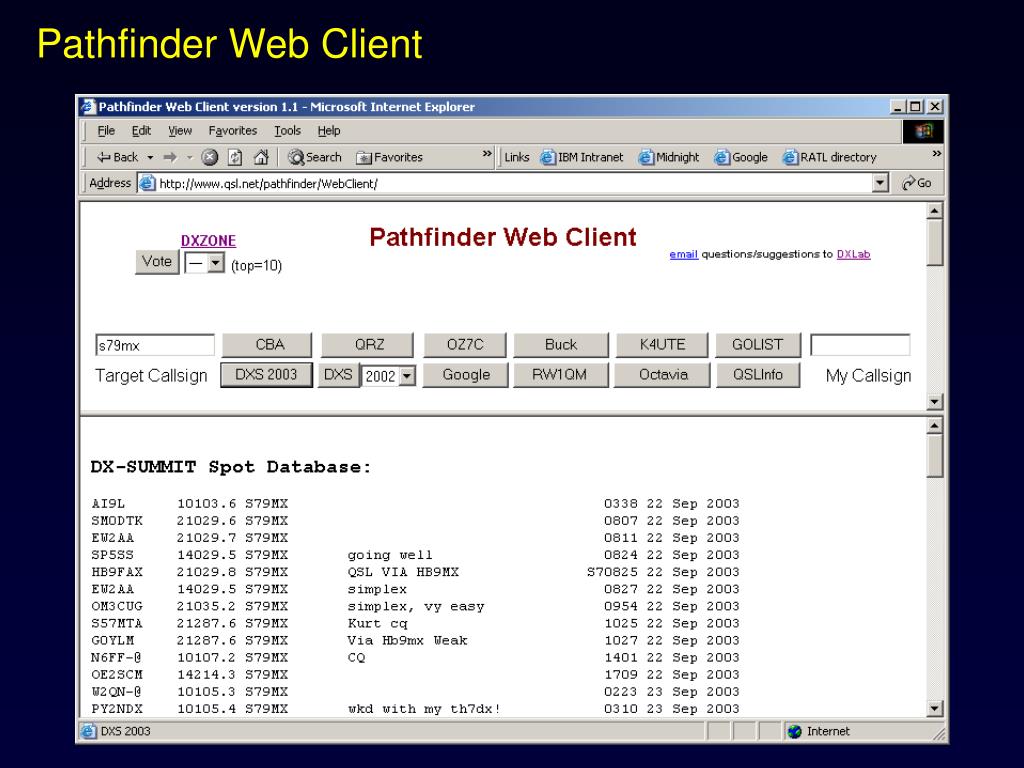This screenshot has height=768, width=1024.
Task: Click the Buck button
Action: 561,345
